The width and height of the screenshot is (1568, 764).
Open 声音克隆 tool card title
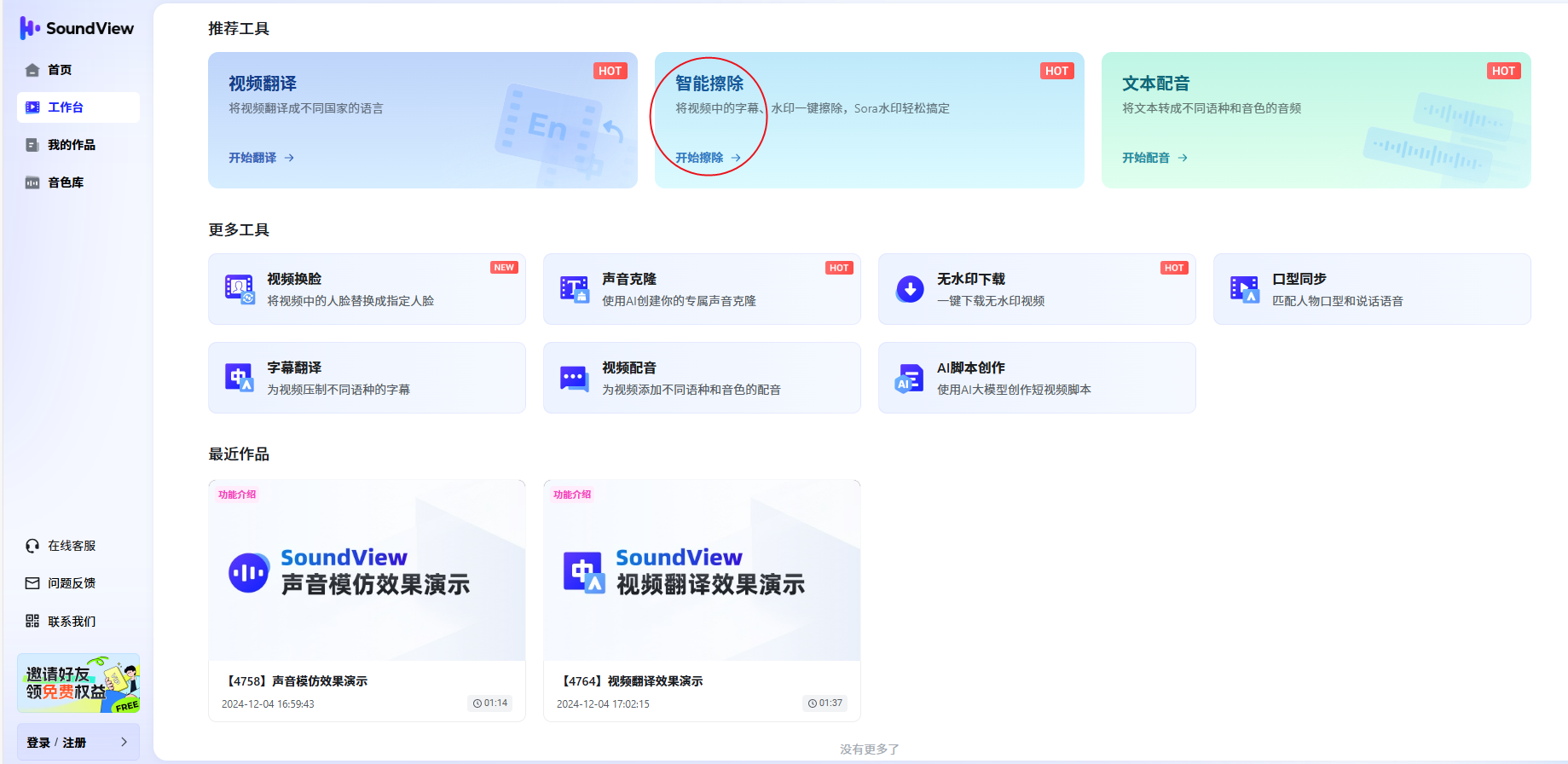[x=629, y=279]
